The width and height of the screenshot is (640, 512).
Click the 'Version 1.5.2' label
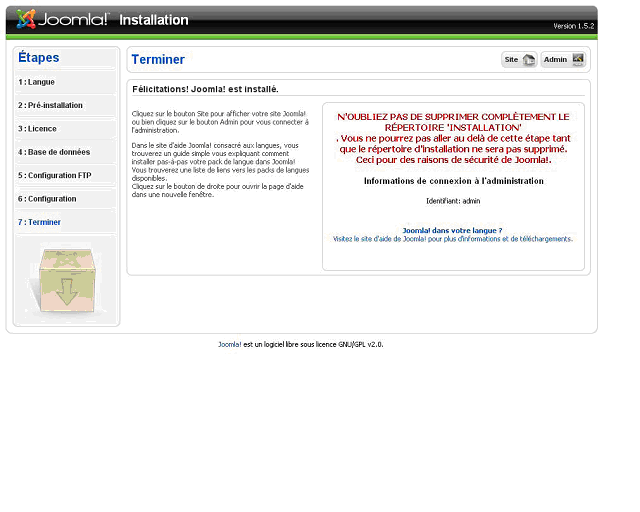pyautogui.click(x=573, y=26)
